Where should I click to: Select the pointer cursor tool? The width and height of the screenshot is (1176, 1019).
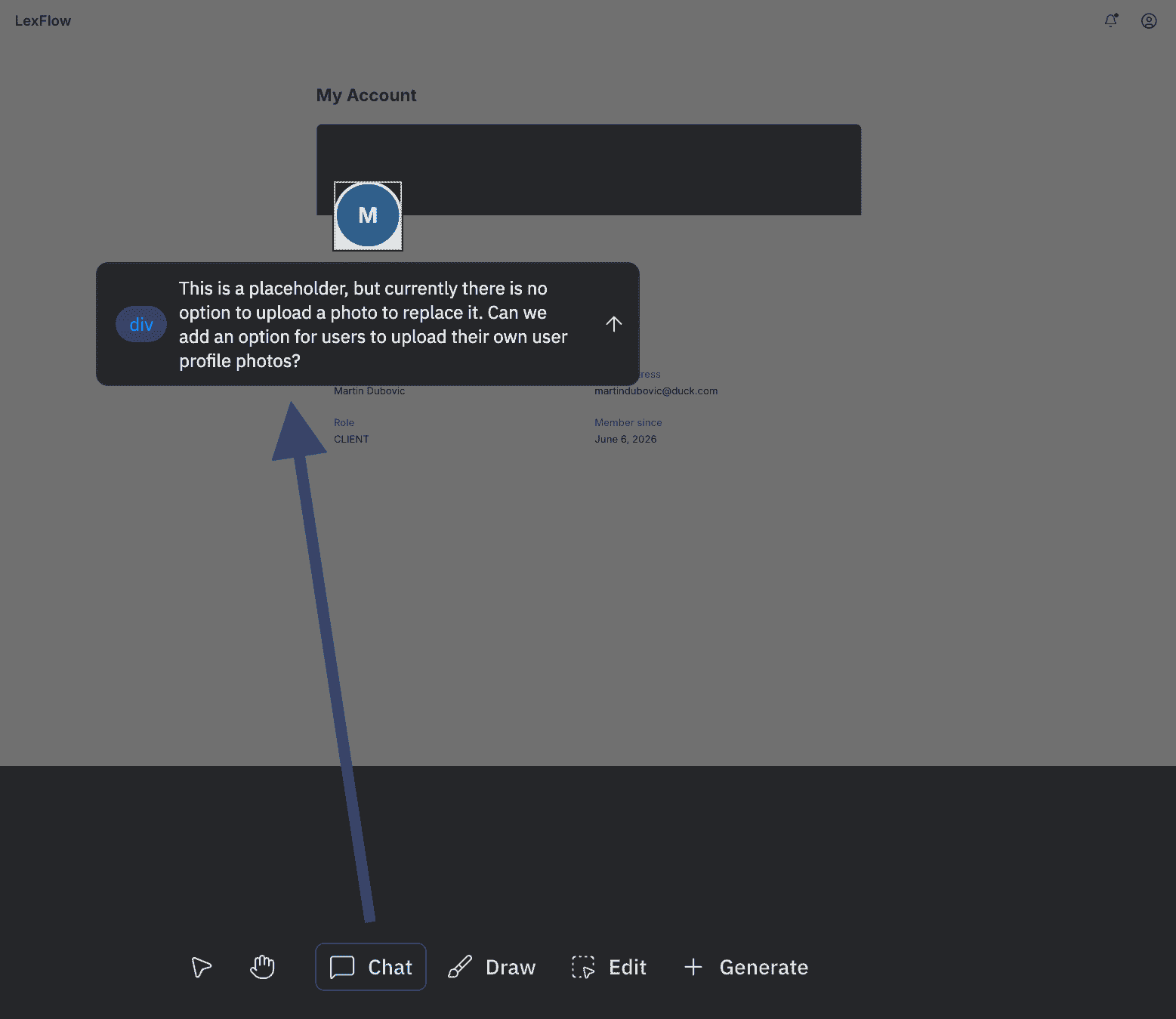[x=202, y=967]
